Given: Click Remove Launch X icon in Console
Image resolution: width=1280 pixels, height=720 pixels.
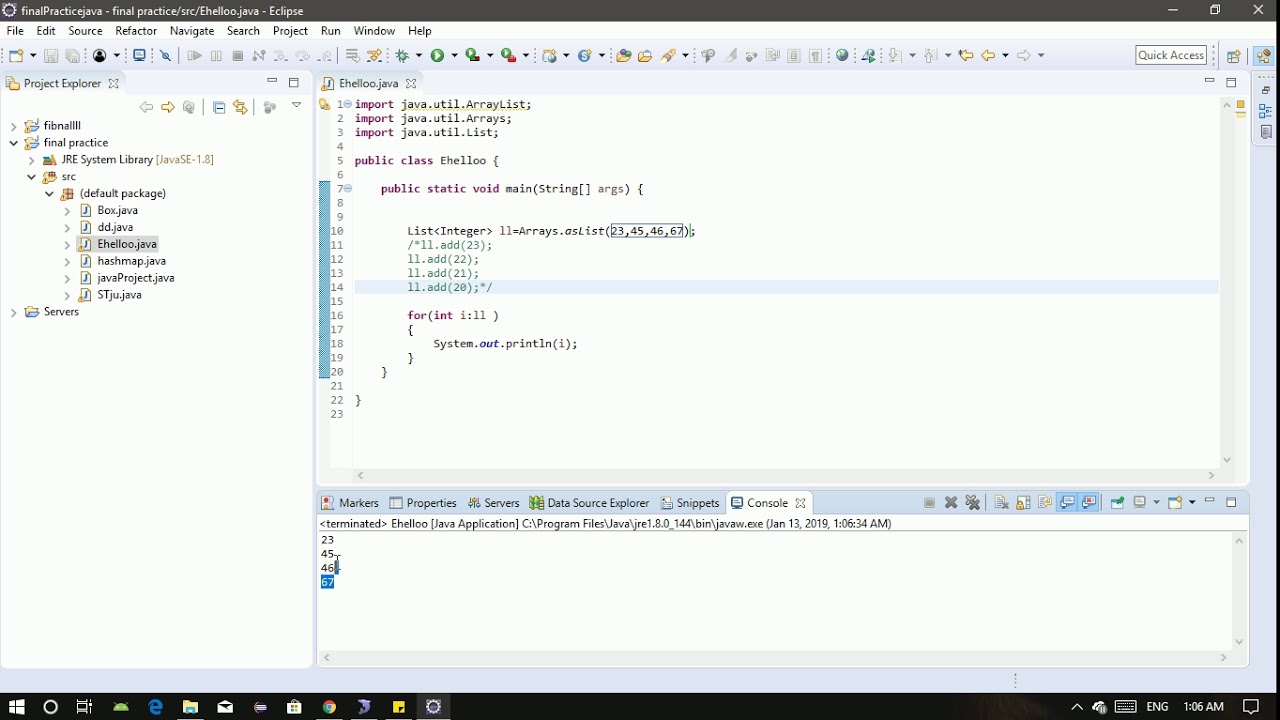Looking at the screenshot, I should tap(951, 503).
